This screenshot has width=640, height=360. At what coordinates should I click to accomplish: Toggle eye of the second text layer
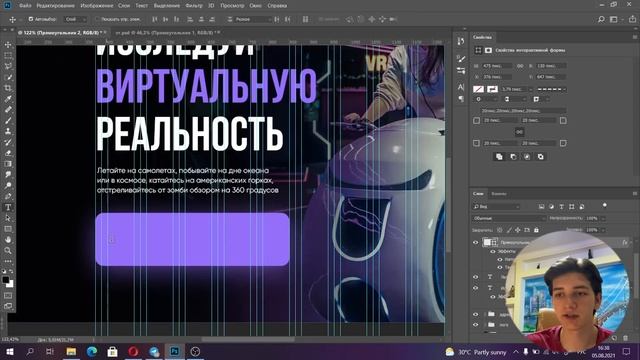[476, 288]
